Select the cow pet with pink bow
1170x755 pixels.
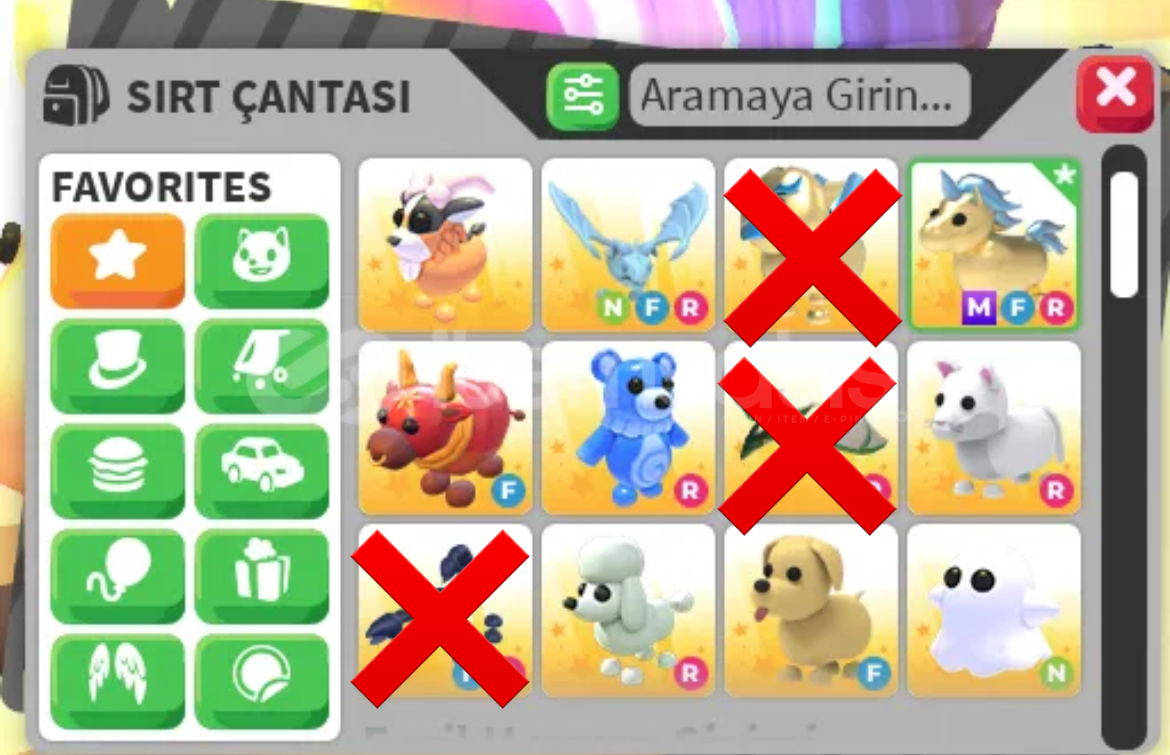(445, 244)
